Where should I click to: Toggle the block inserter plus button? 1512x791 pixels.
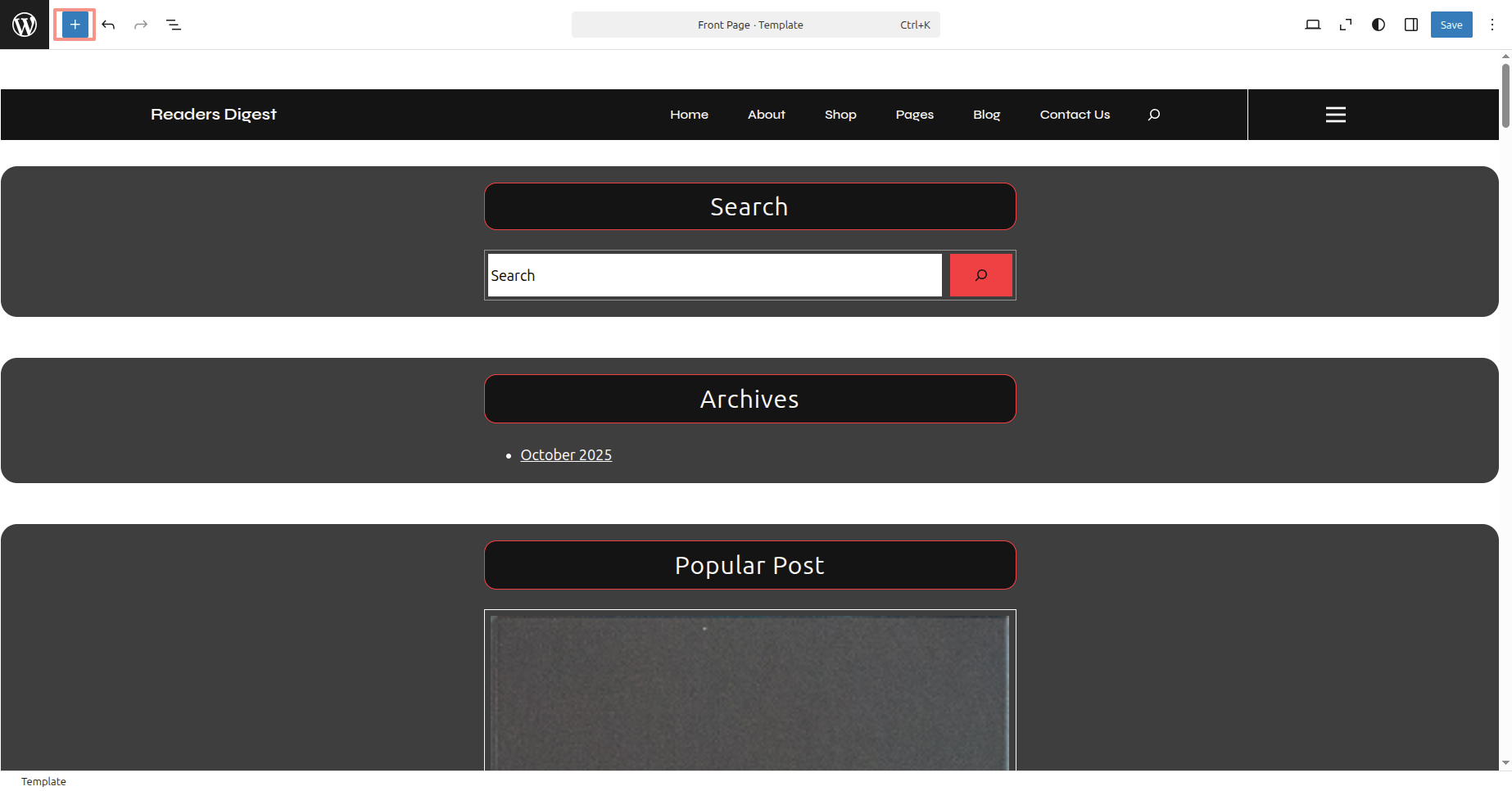tap(75, 25)
